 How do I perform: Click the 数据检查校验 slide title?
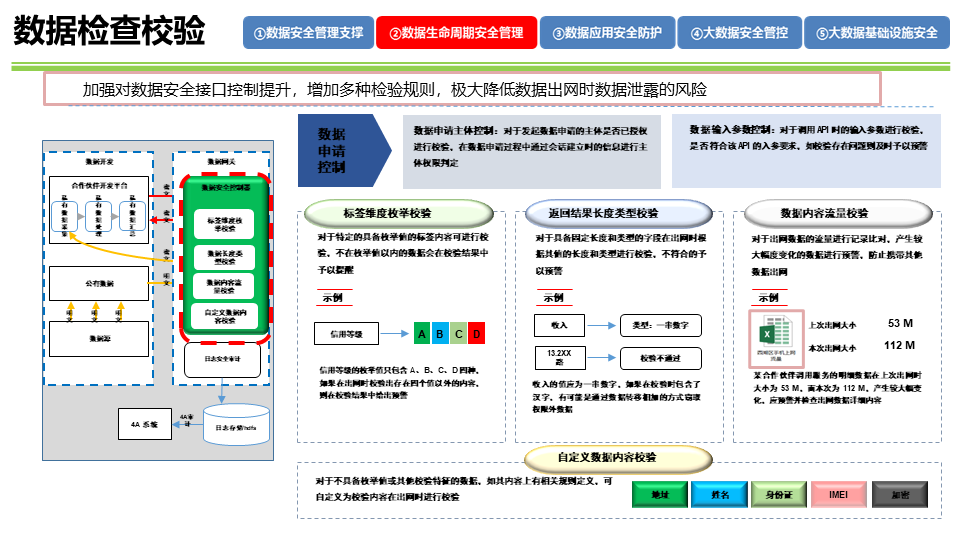click(109, 31)
